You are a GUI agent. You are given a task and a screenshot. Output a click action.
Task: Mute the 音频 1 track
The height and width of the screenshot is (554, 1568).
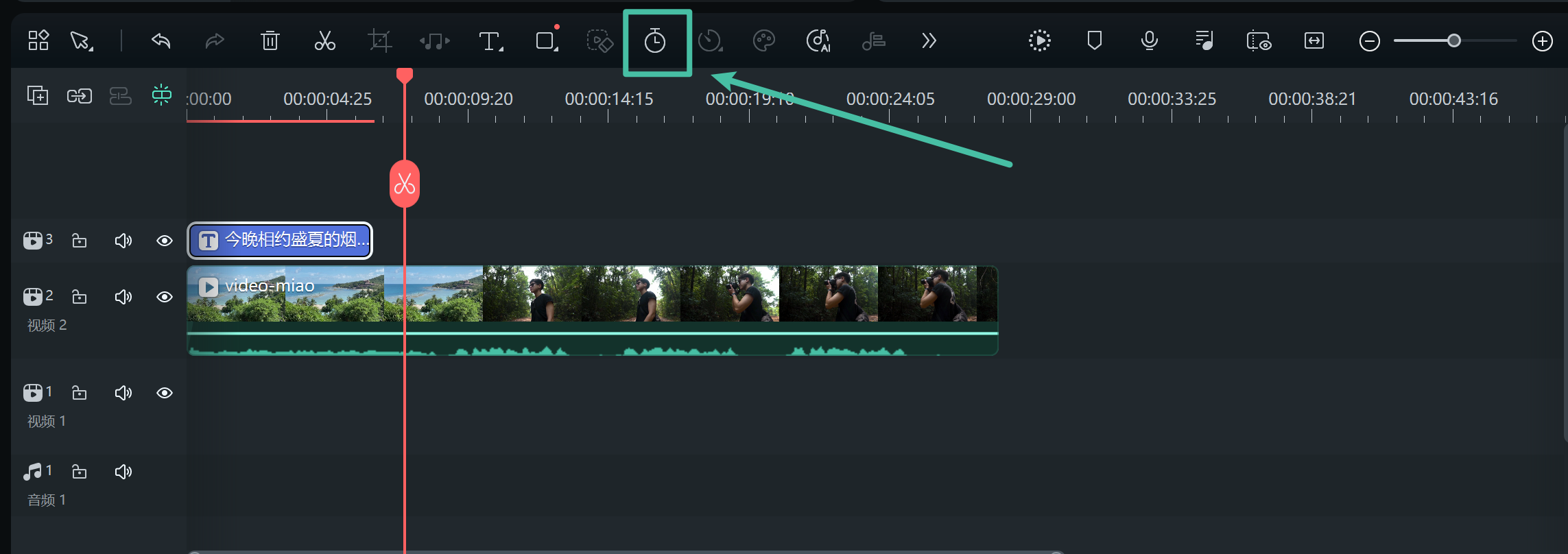(123, 472)
